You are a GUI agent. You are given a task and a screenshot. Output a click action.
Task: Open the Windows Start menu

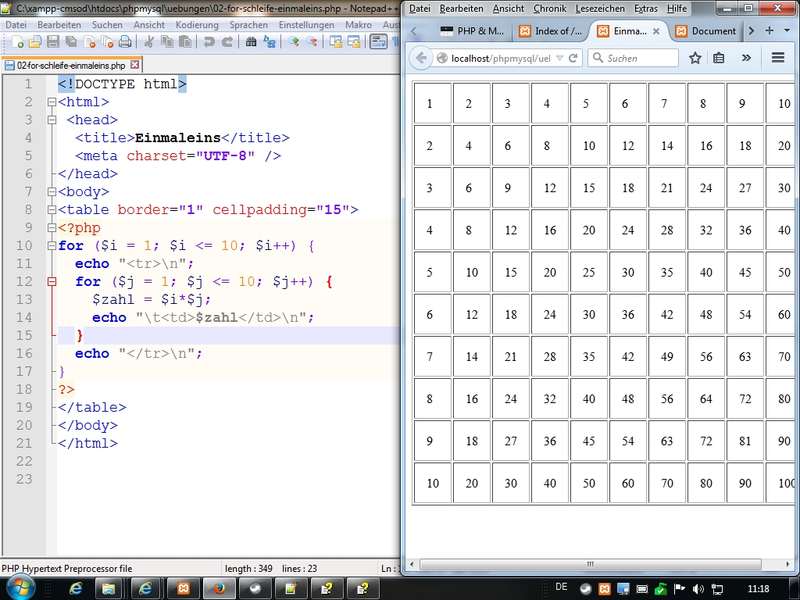tap(20, 588)
